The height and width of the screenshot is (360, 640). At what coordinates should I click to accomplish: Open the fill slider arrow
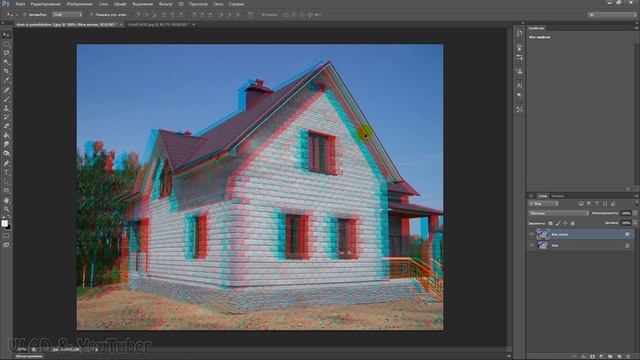pyautogui.click(x=635, y=223)
